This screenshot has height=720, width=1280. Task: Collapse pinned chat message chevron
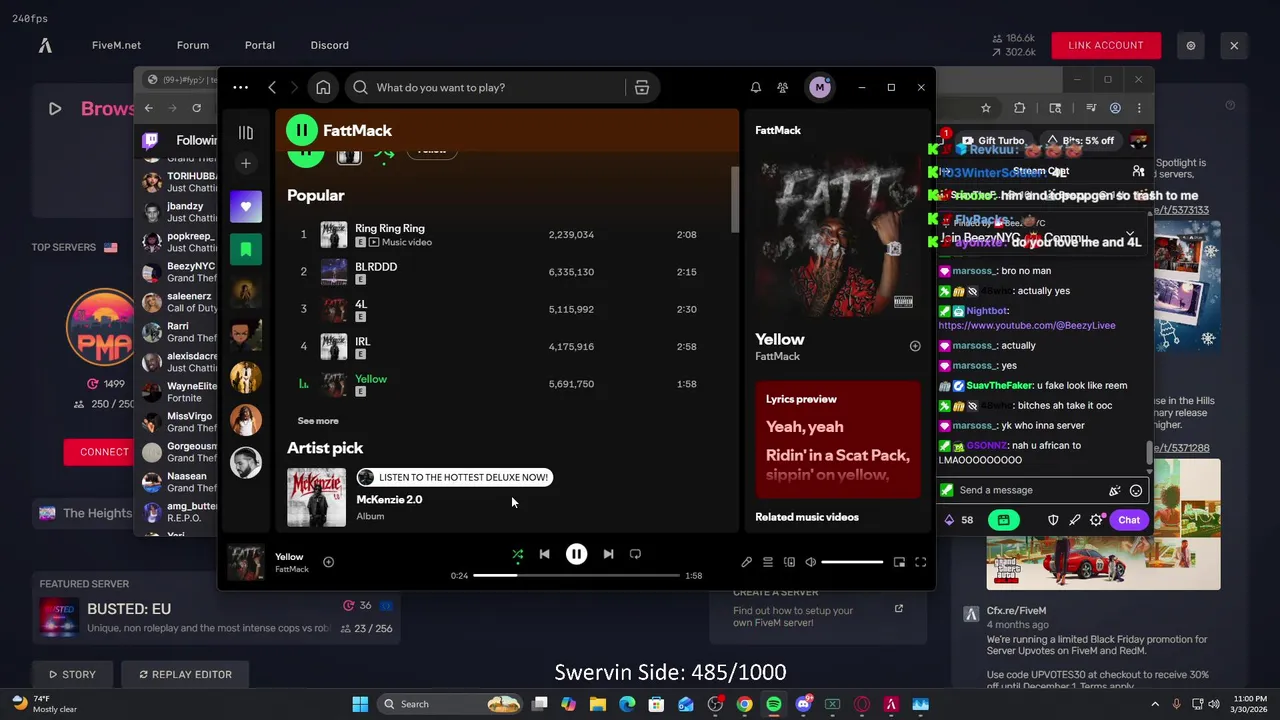(x=1130, y=235)
